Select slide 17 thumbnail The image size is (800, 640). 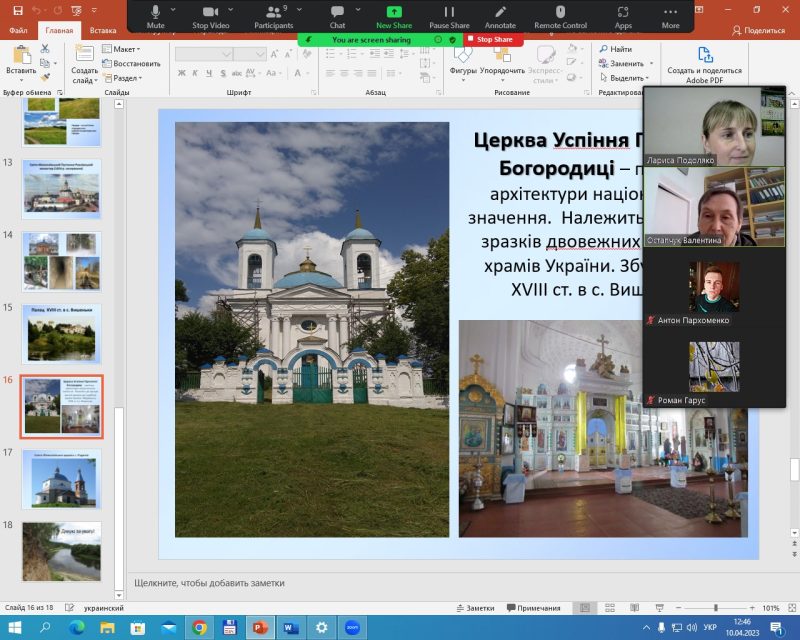pyautogui.click(x=61, y=479)
